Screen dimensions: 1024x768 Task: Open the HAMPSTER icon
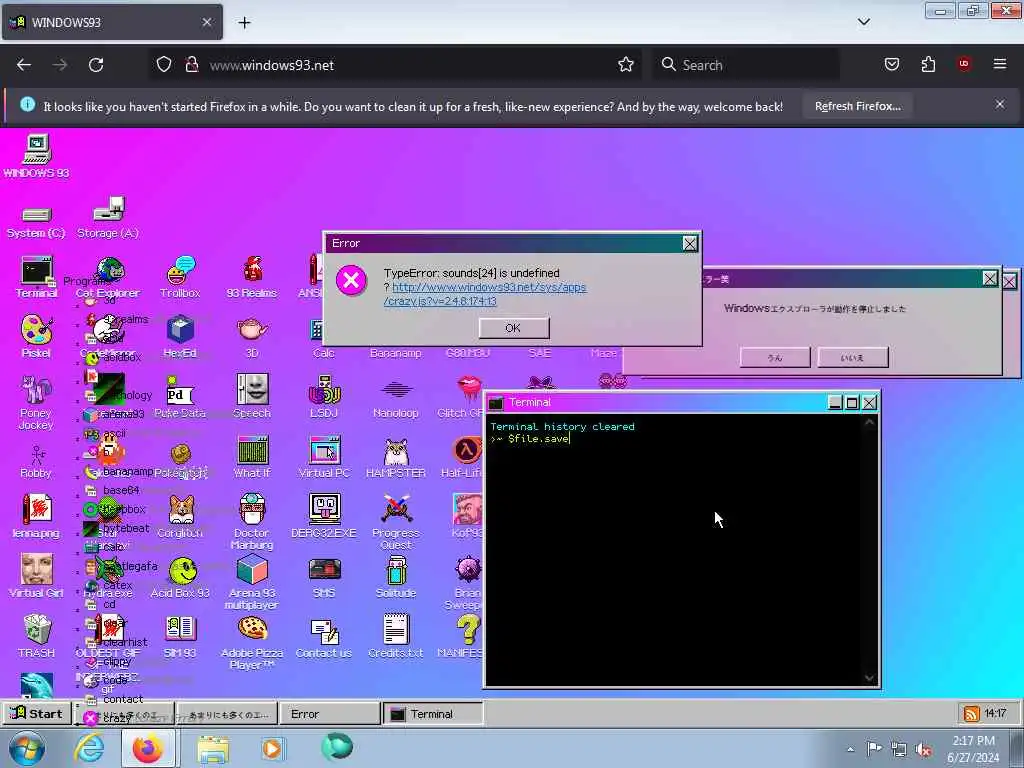(396, 456)
